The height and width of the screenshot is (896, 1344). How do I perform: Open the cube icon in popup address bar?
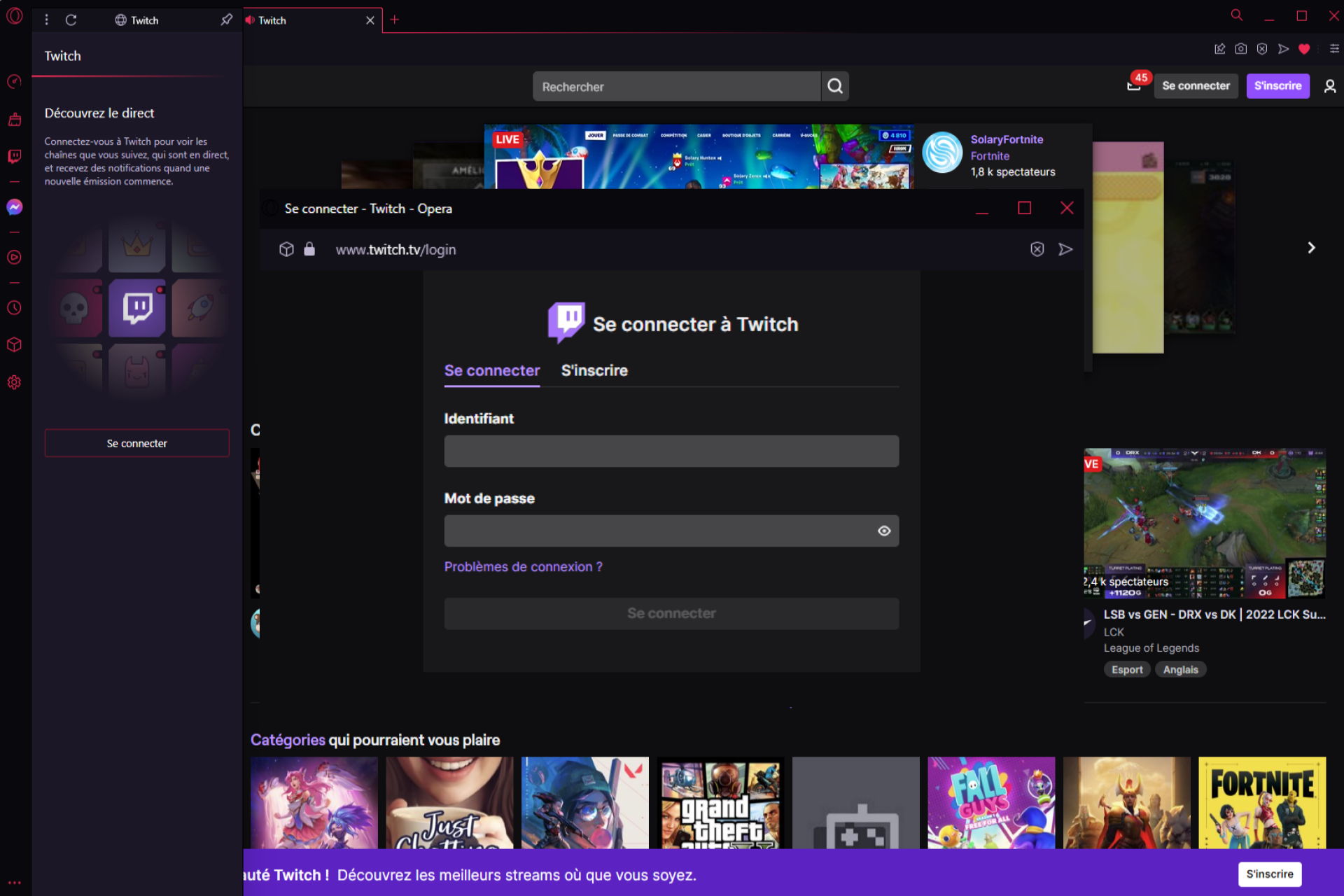click(x=286, y=249)
